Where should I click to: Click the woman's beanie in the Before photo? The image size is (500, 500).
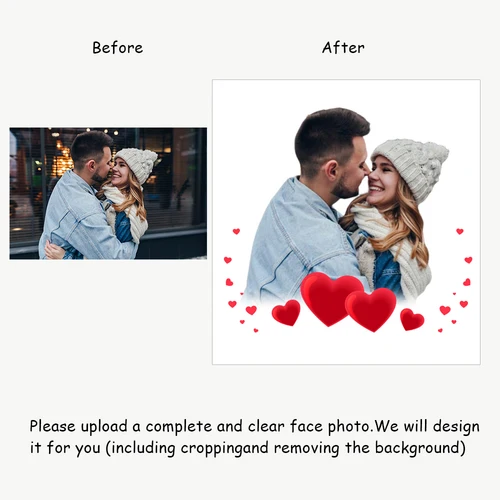click(138, 163)
